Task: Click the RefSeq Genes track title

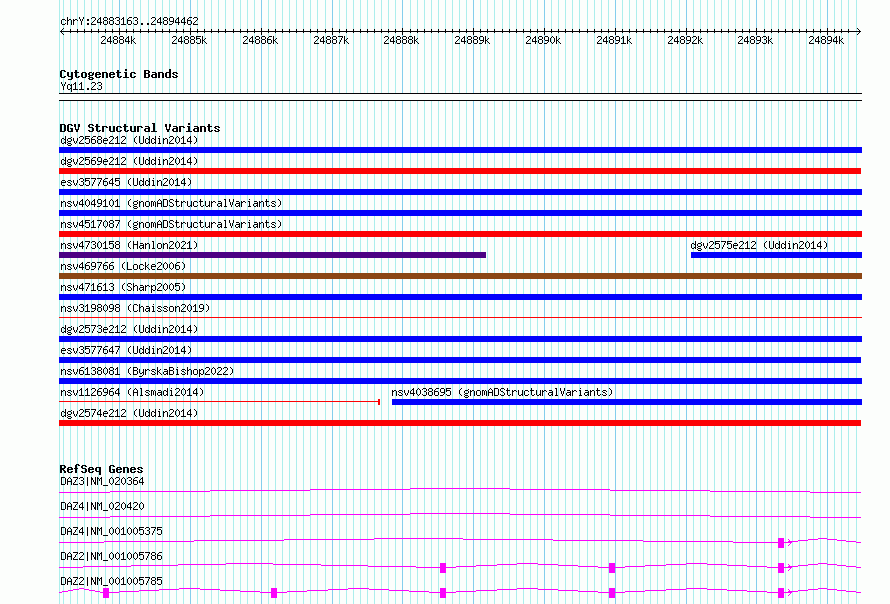Action: (x=101, y=469)
